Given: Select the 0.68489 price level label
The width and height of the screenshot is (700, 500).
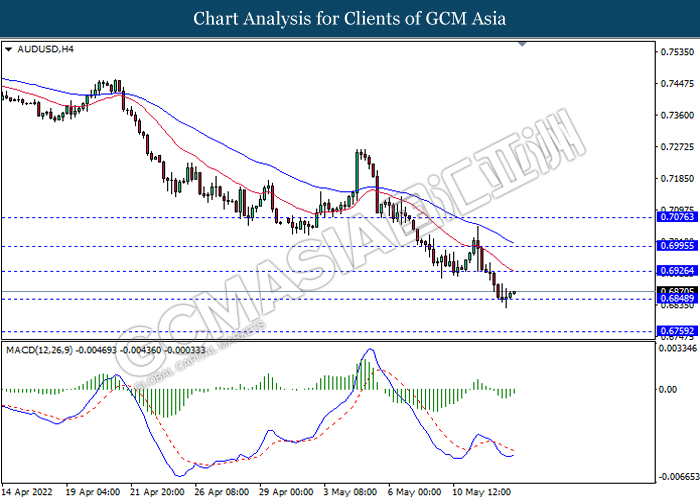Looking at the screenshot, I should coord(677,299).
